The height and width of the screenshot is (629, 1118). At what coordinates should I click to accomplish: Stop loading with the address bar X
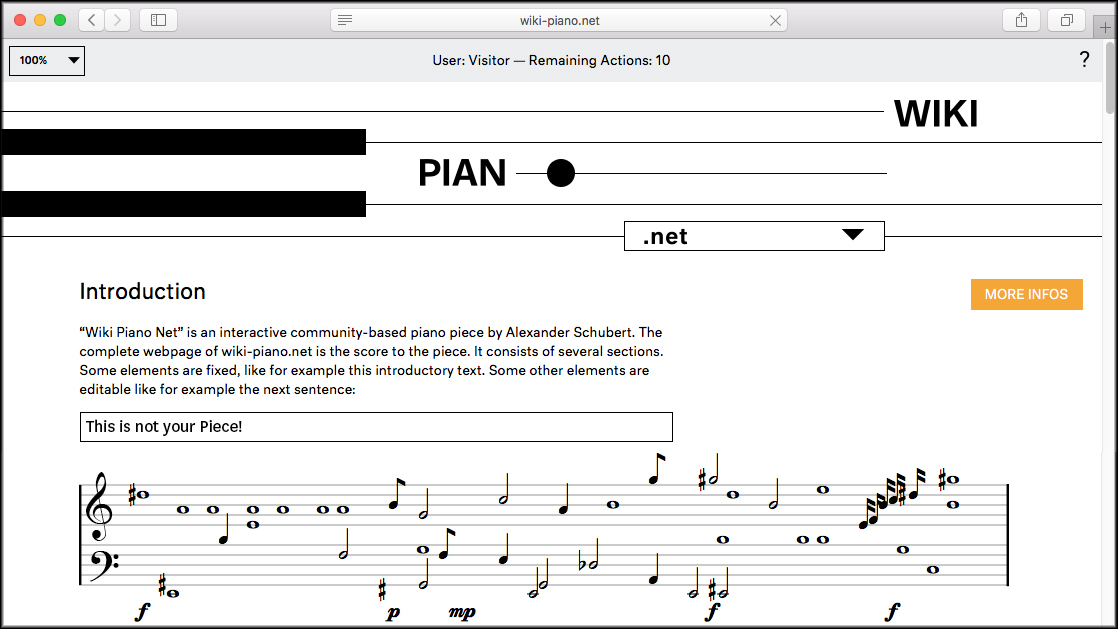775,21
